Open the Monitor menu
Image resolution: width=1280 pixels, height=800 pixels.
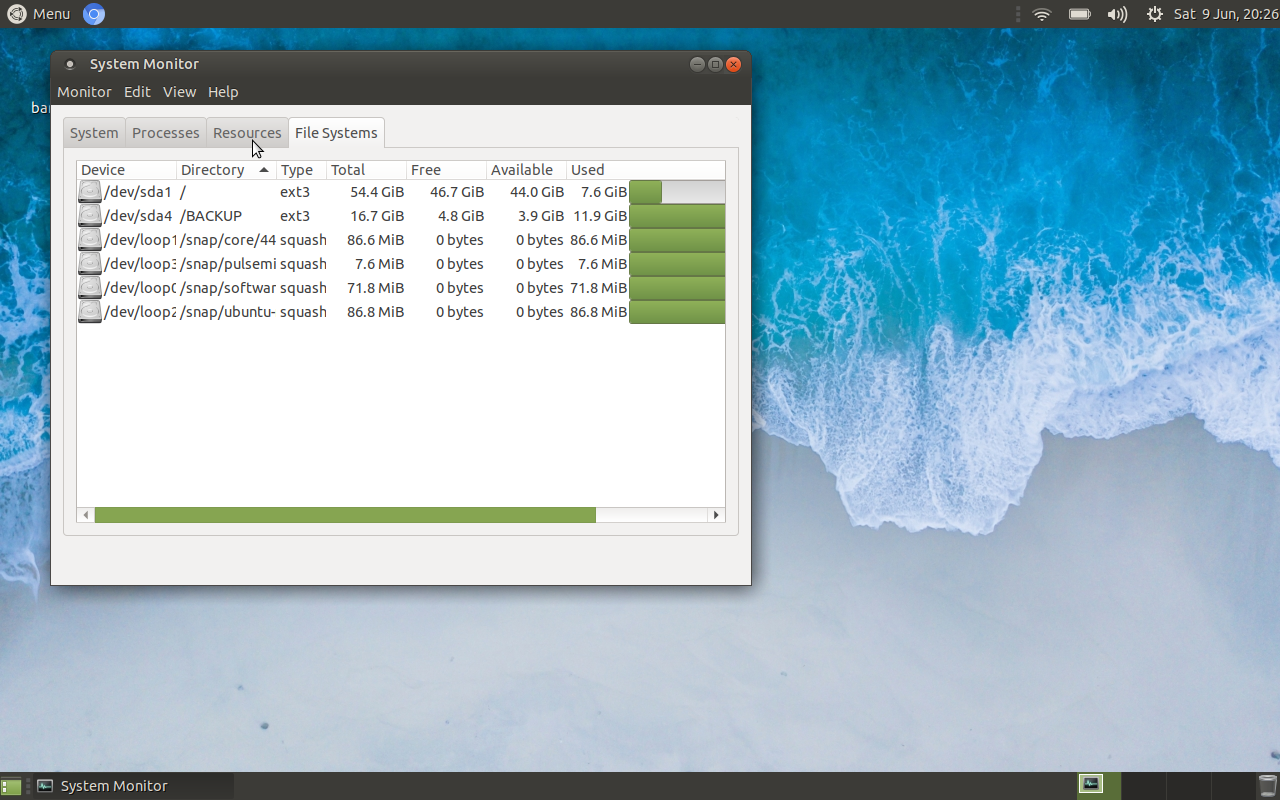(84, 92)
